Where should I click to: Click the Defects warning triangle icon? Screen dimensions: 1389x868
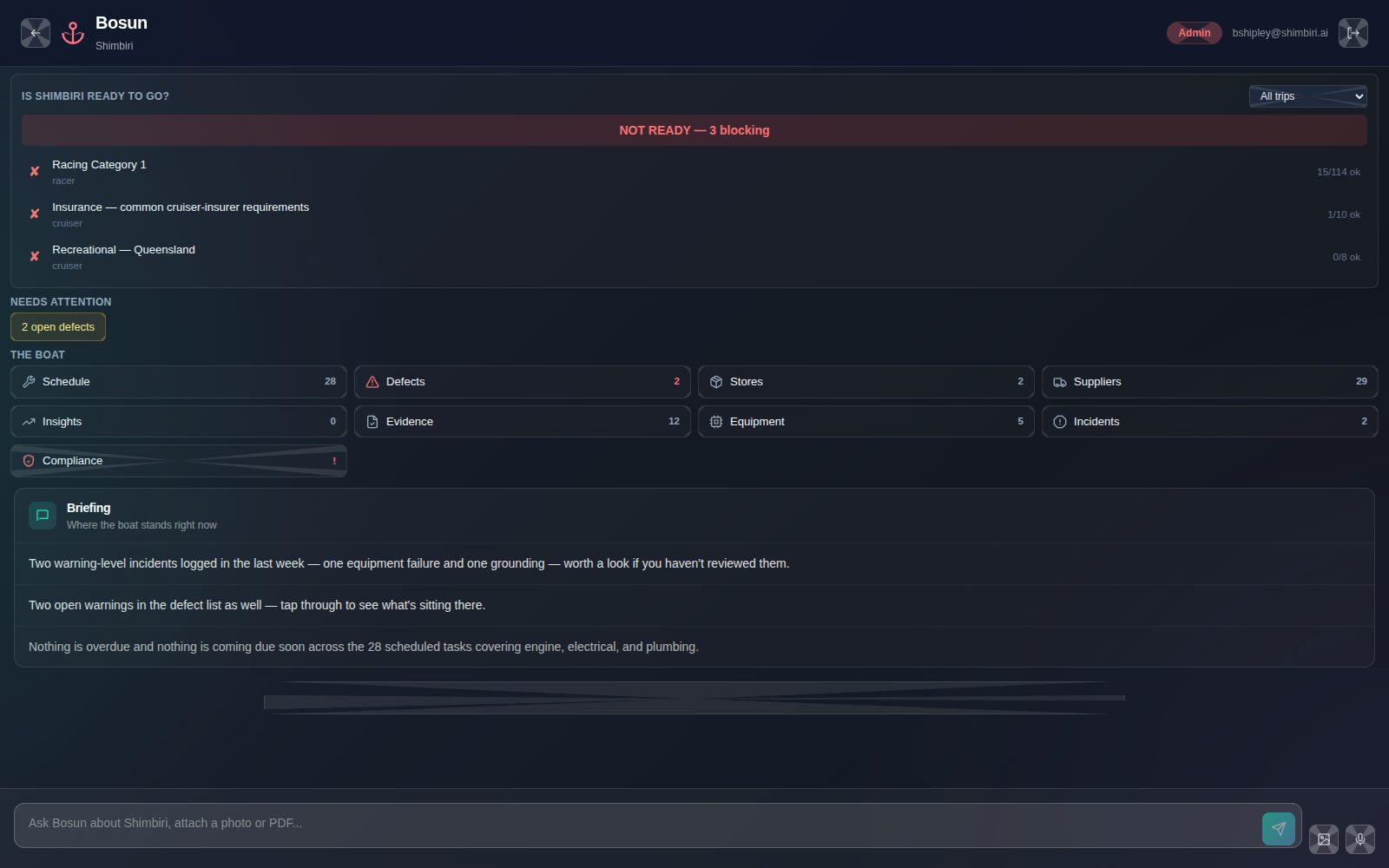(372, 382)
